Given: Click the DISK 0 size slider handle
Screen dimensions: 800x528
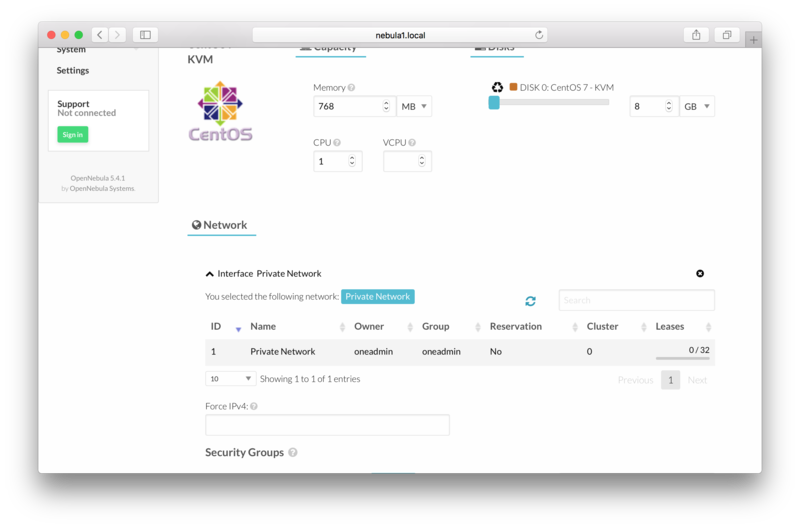Looking at the screenshot, I should [x=494, y=102].
